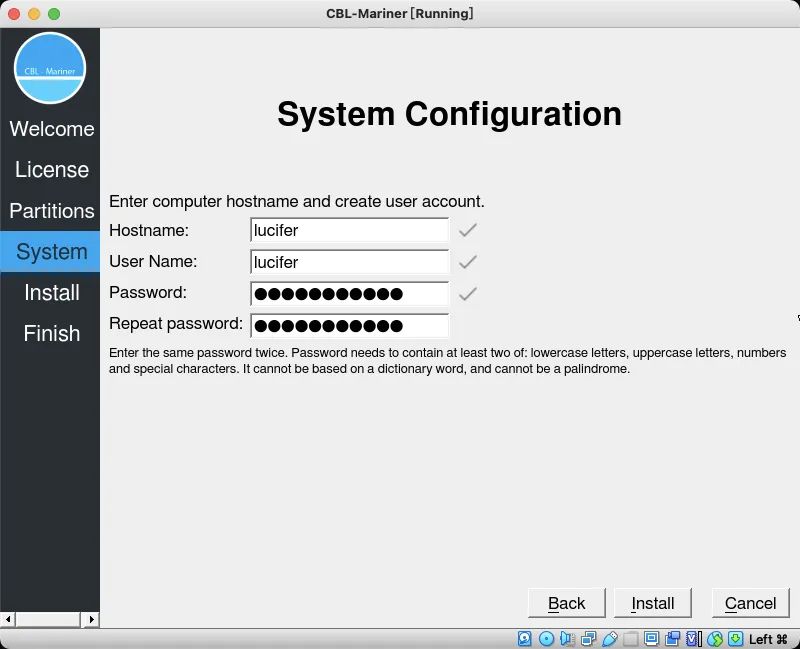Click inside the Hostname text field
800x649 pixels.
(349, 230)
